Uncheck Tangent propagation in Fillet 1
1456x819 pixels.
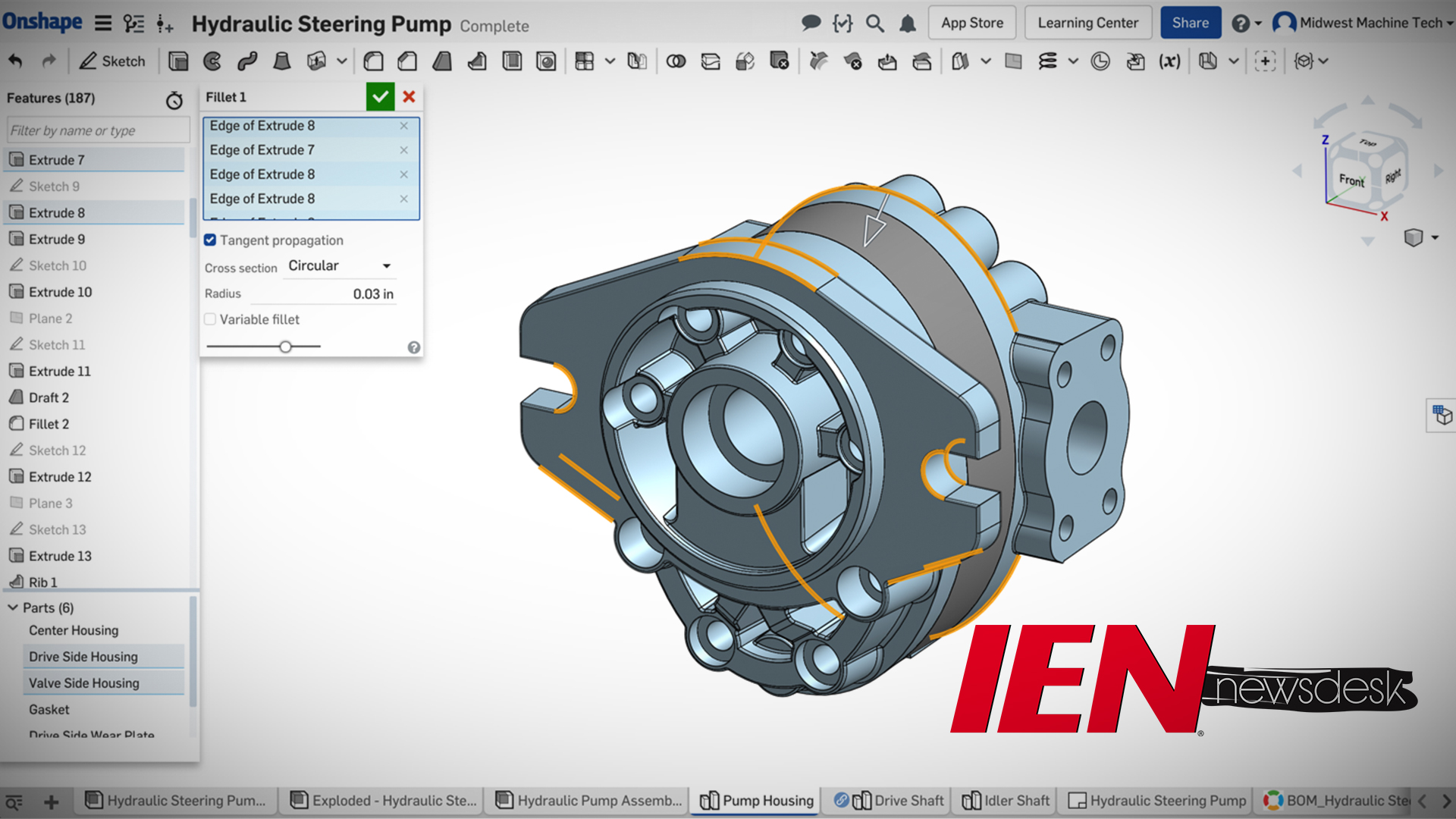[210, 240]
